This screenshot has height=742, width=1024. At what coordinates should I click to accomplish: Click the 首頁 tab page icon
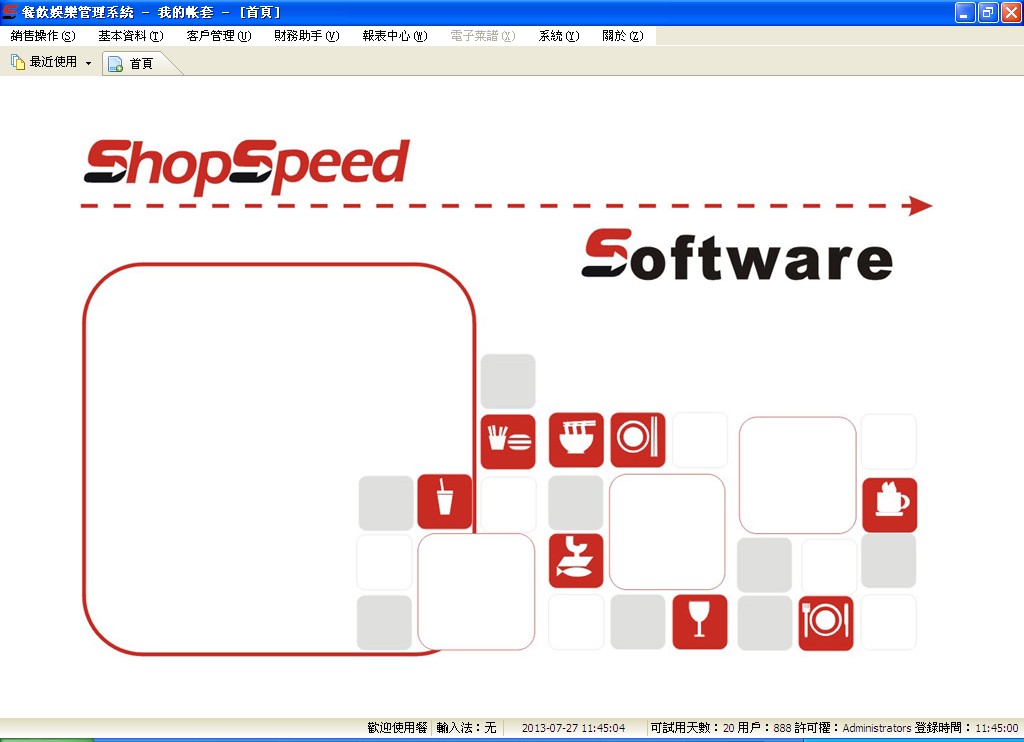116,63
